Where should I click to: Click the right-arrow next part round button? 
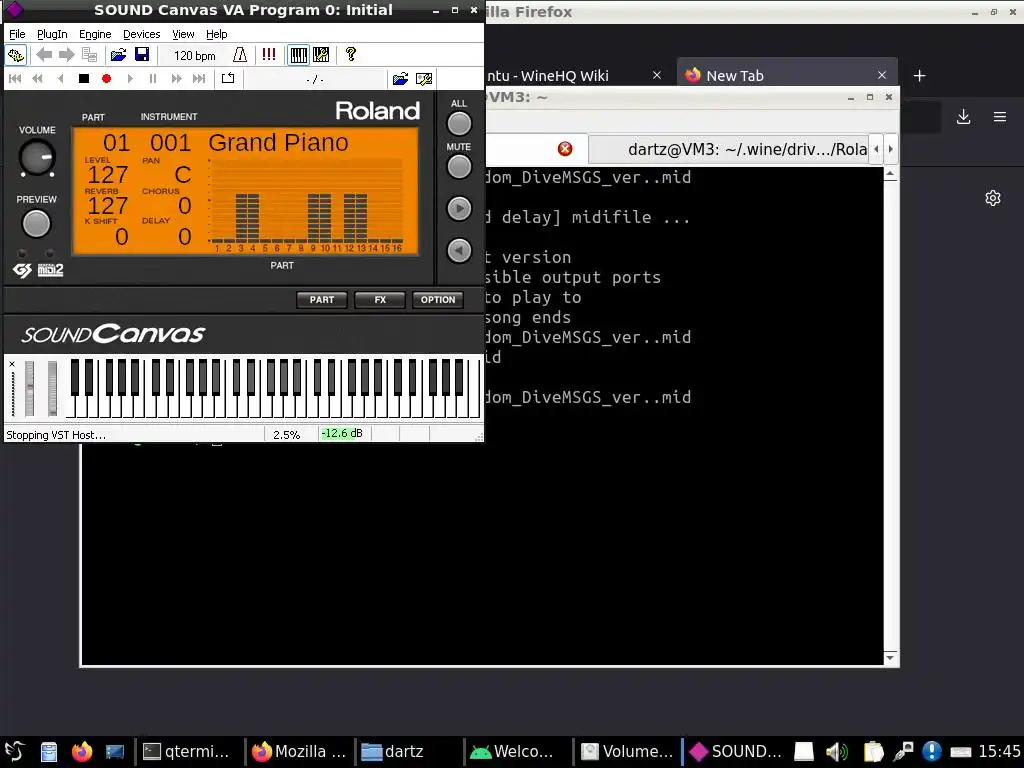459,208
